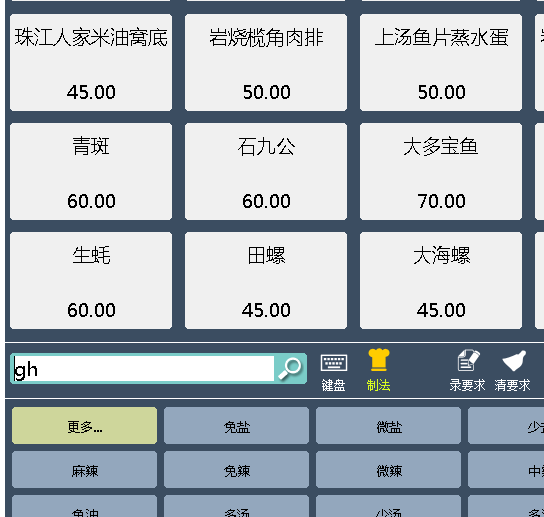Select the 石九公 dish tile
Screen dimensions: 544x517
pos(266,172)
